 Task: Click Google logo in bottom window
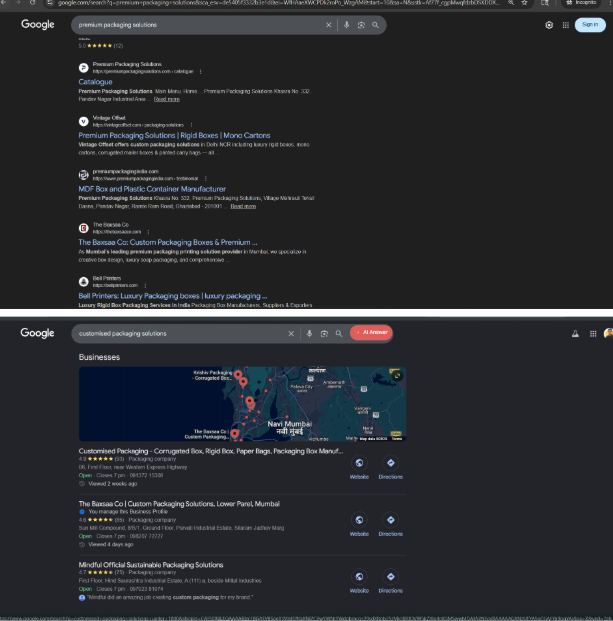38,333
